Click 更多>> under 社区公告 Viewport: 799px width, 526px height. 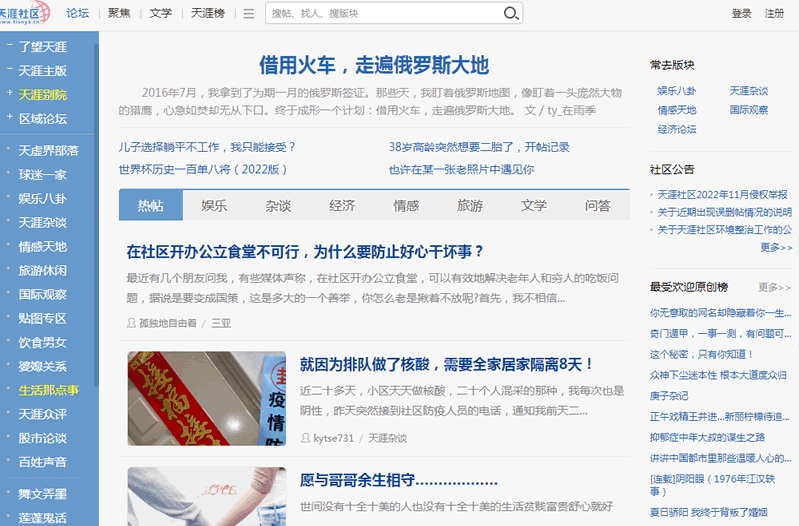[x=775, y=247]
